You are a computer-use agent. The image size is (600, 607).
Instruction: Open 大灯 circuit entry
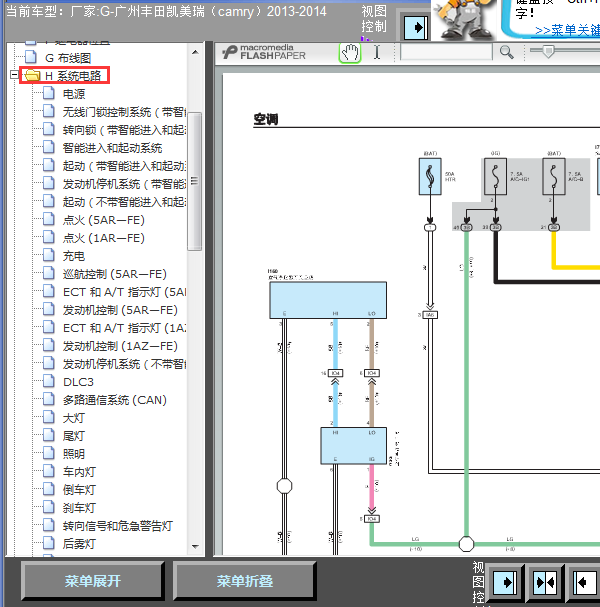(x=74, y=418)
